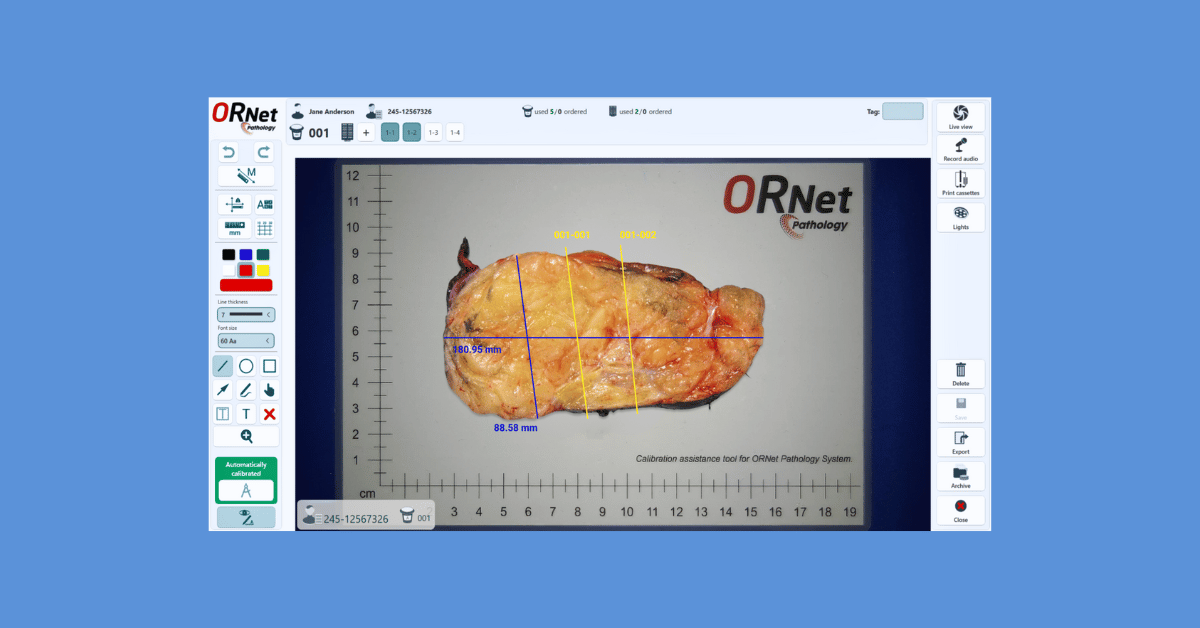Click the used 2/0 ordered cassettes text

(646, 111)
